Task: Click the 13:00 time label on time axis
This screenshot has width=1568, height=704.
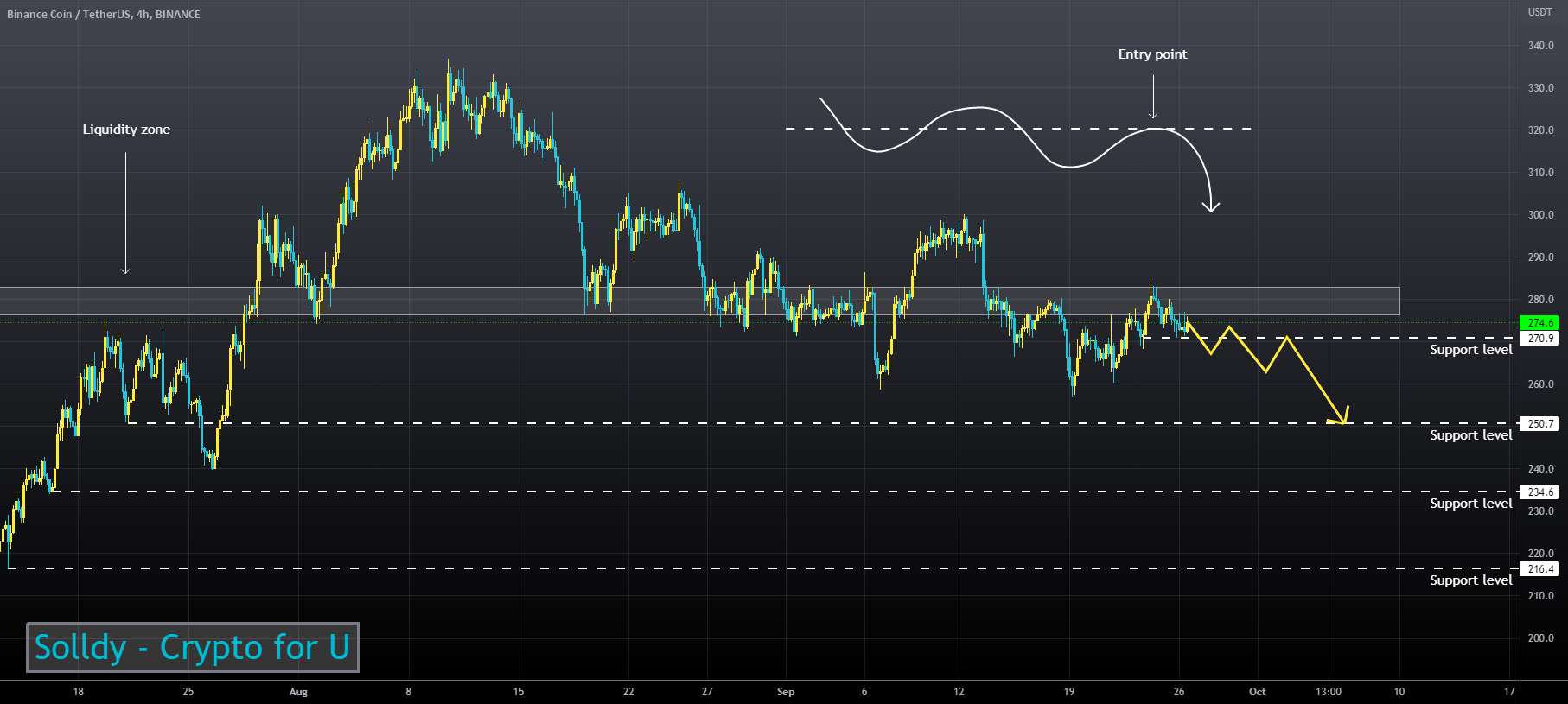Action: tap(1329, 692)
